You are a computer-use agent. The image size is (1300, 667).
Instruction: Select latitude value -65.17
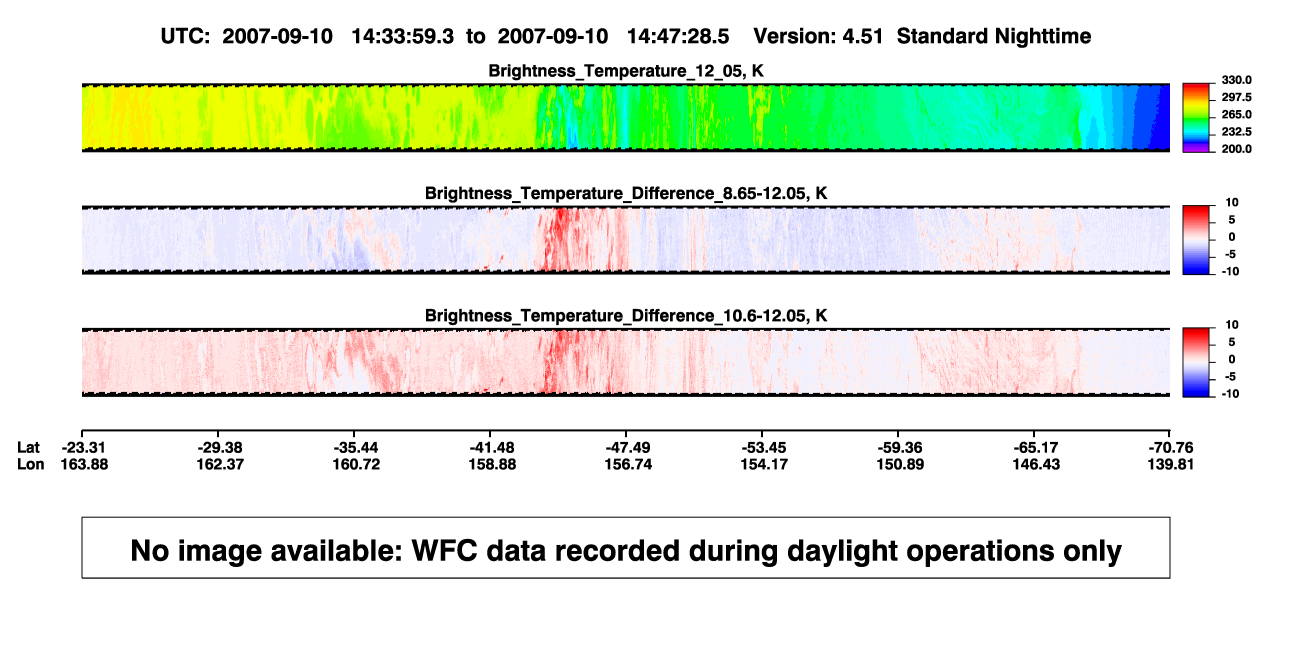pos(1036,447)
